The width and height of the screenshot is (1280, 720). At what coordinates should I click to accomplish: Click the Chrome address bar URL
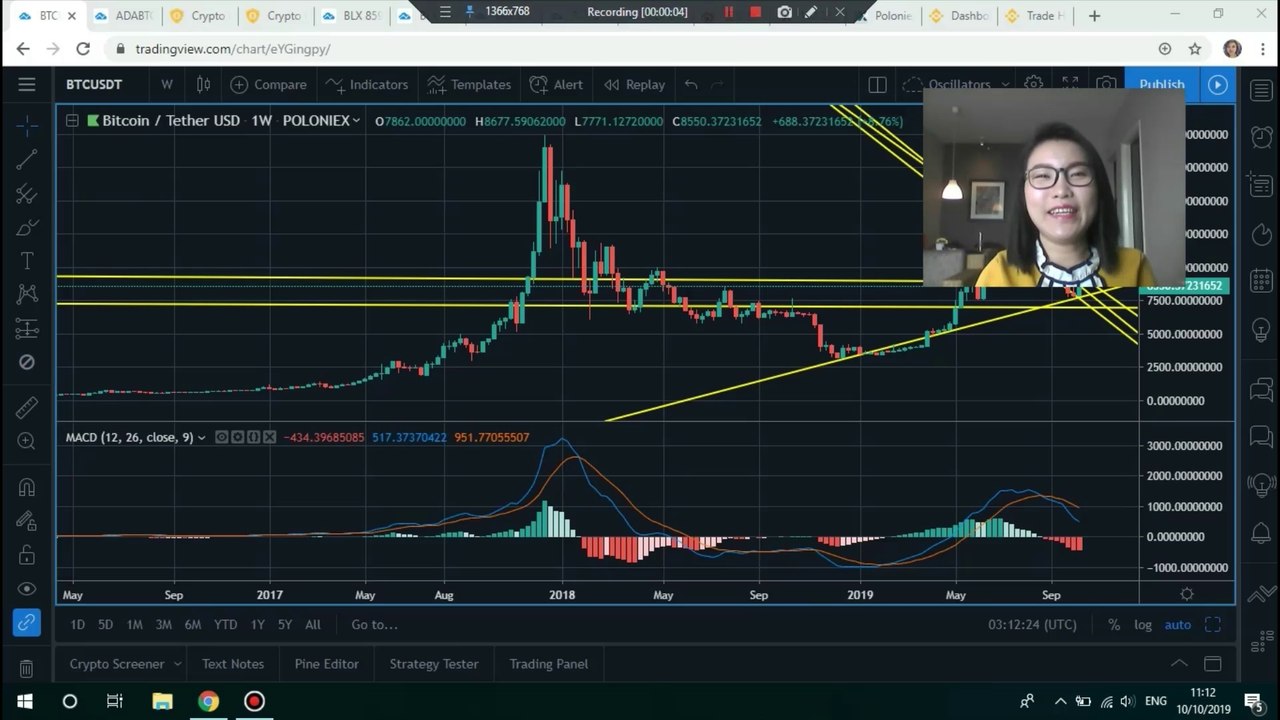tap(233, 49)
